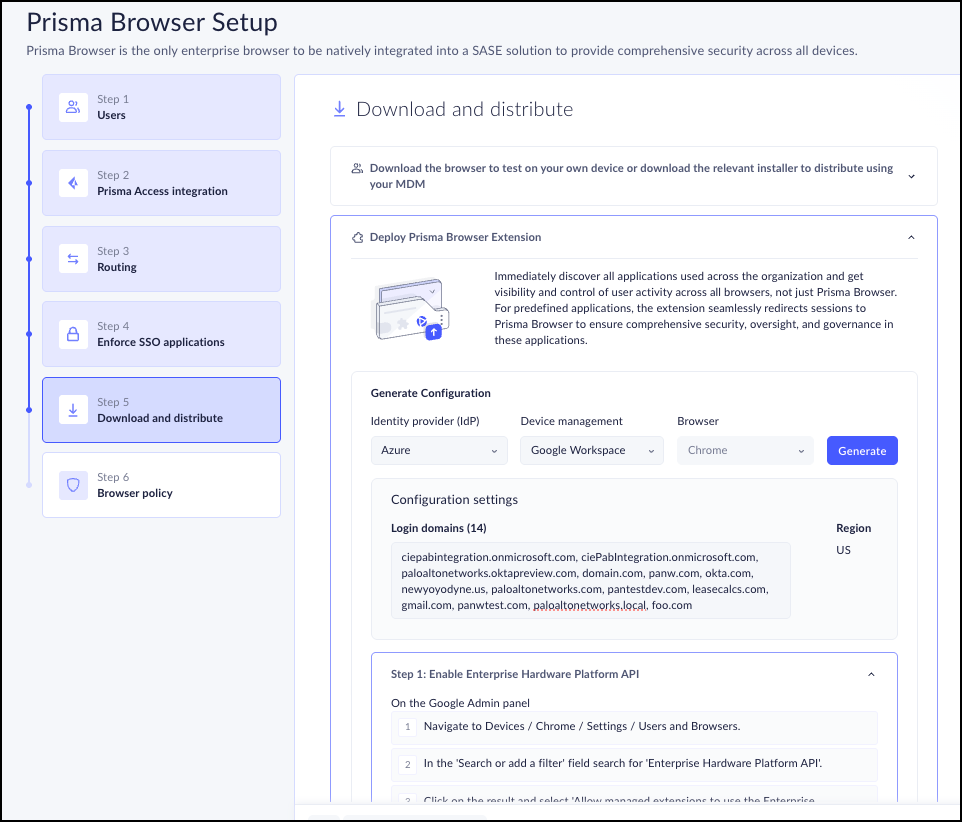This screenshot has width=962, height=822.
Task: Click the Enforce SSO lock icon
Action: 73,334
